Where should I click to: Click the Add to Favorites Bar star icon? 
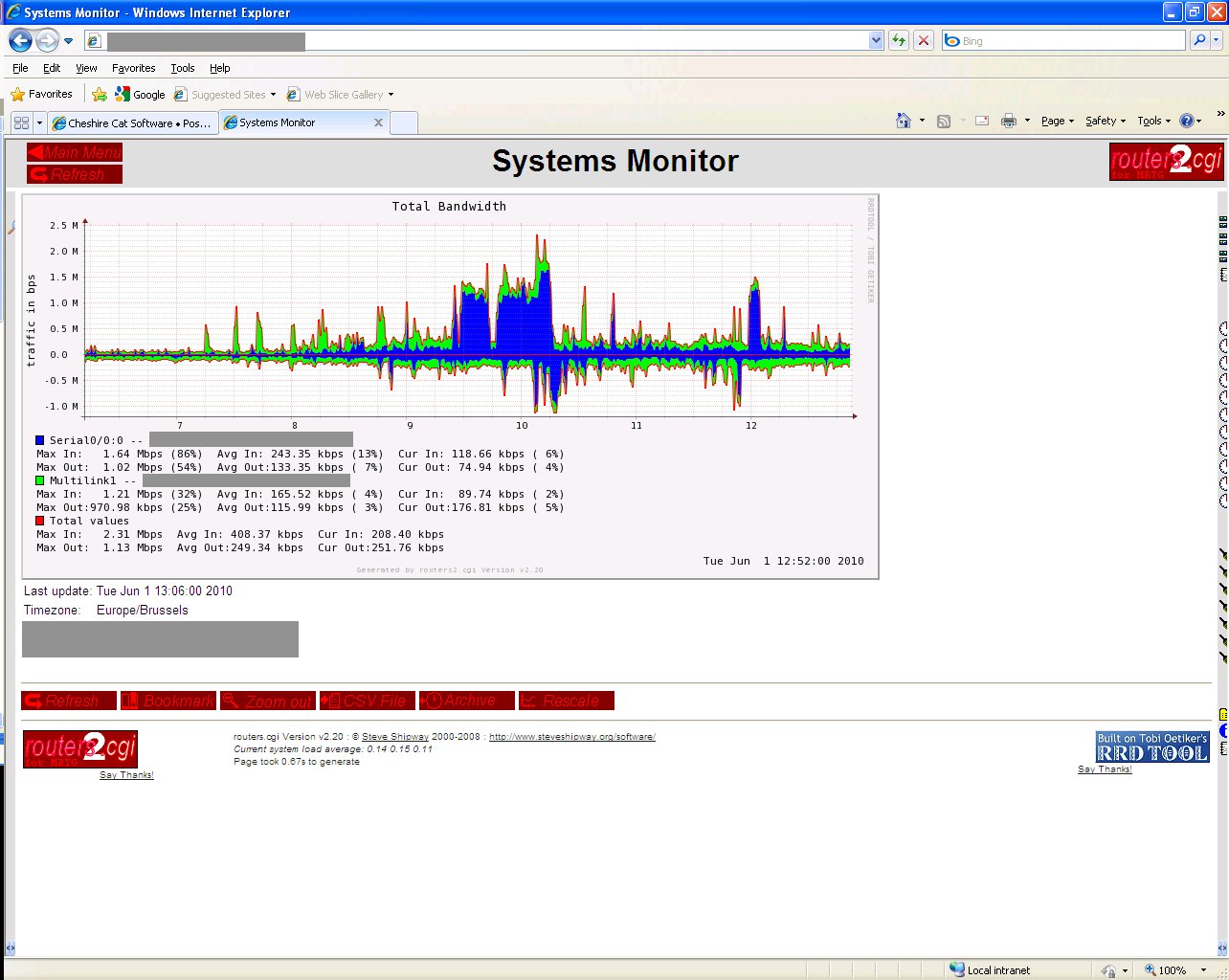click(100, 94)
